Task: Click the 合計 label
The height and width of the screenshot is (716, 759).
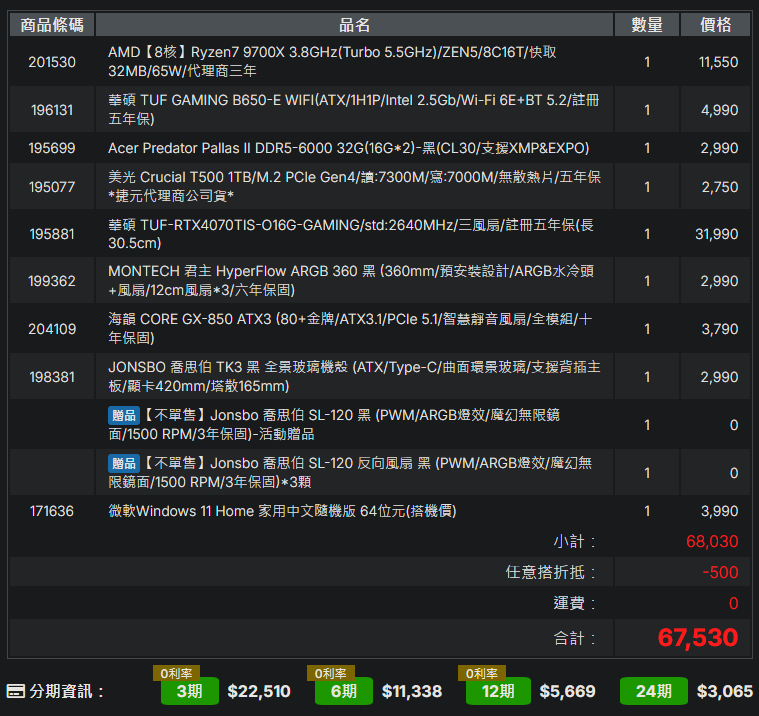Action: point(574,639)
